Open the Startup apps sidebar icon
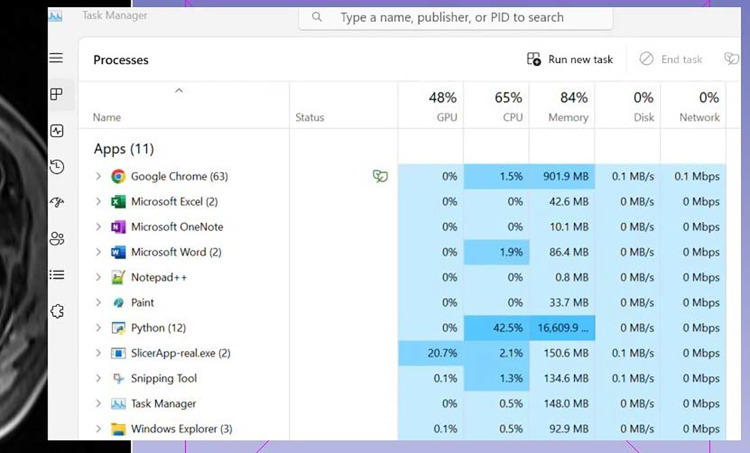750x453 pixels. (x=57, y=203)
